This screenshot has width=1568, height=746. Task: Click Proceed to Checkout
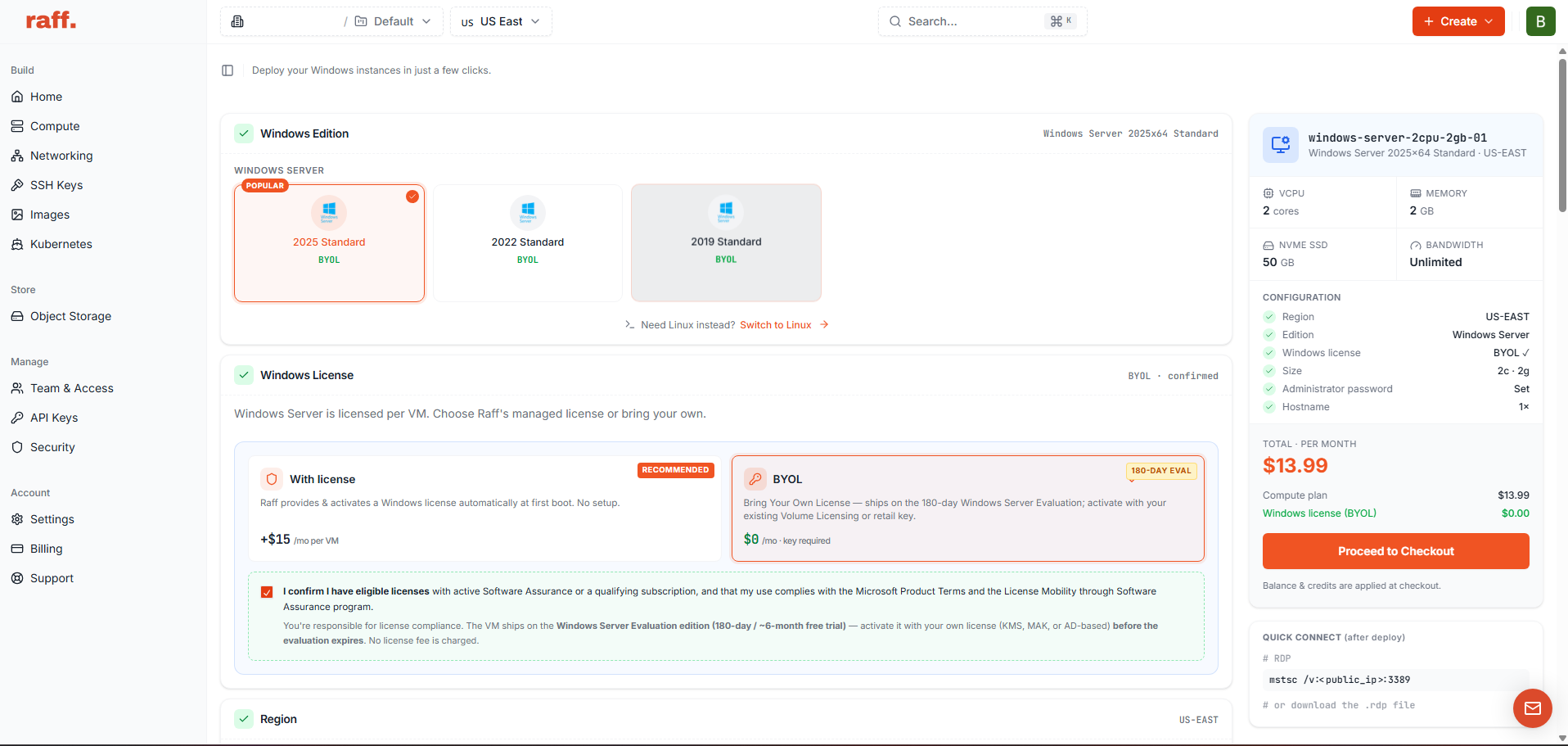click(1395, 551)
